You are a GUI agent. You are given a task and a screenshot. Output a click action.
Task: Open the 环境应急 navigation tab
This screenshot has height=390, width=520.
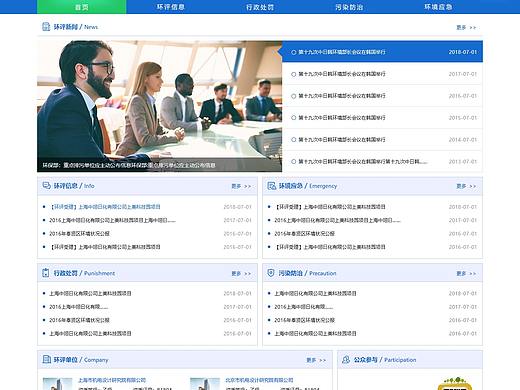pos(438,7)
